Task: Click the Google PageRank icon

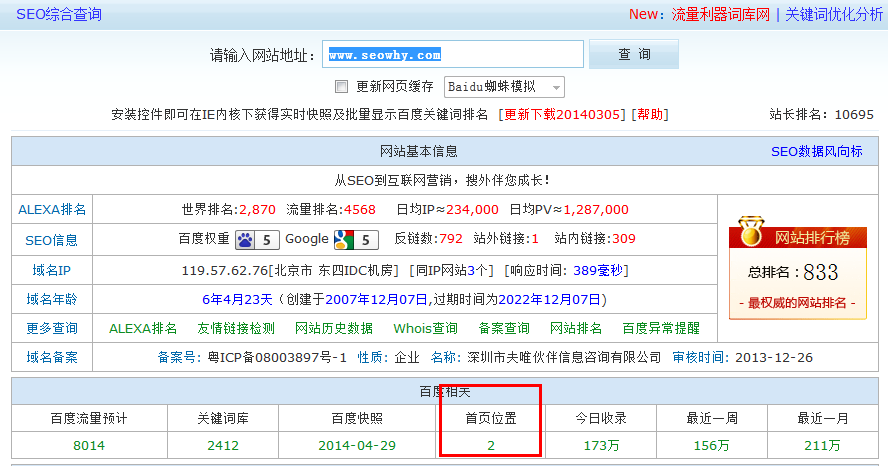Action: [345, 239]
